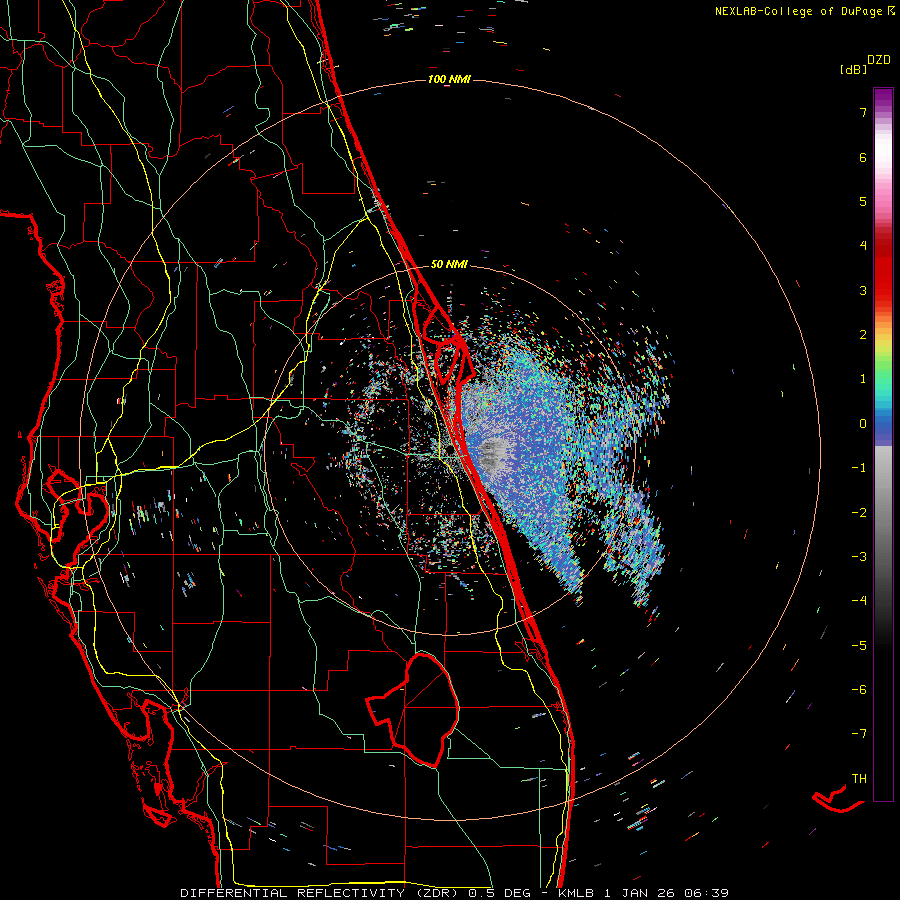This screenshot has width=900, height=900.
Task: Click the -6 value on the color scale
Action: coord(859,690)
